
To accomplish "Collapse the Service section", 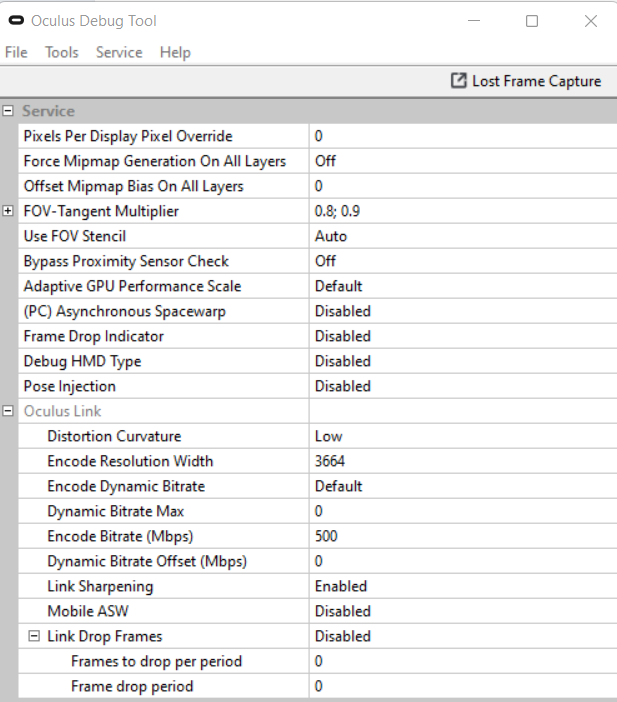I will point(8,111).
